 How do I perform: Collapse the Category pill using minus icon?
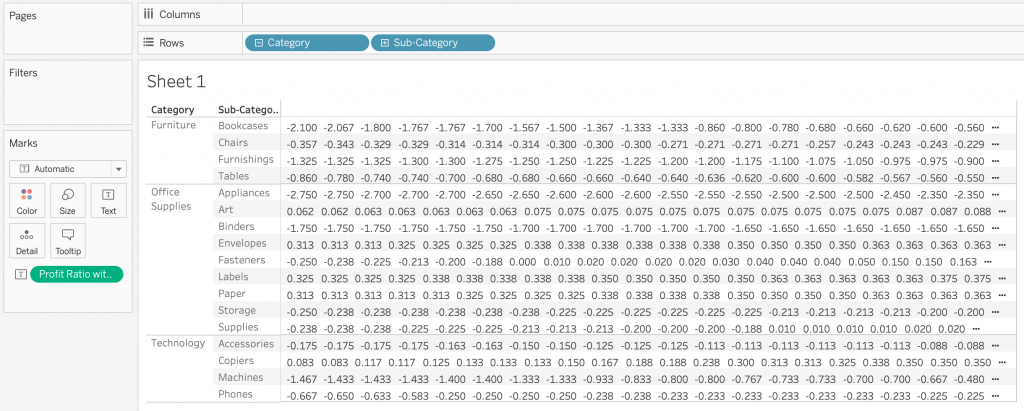click(259, 43)
